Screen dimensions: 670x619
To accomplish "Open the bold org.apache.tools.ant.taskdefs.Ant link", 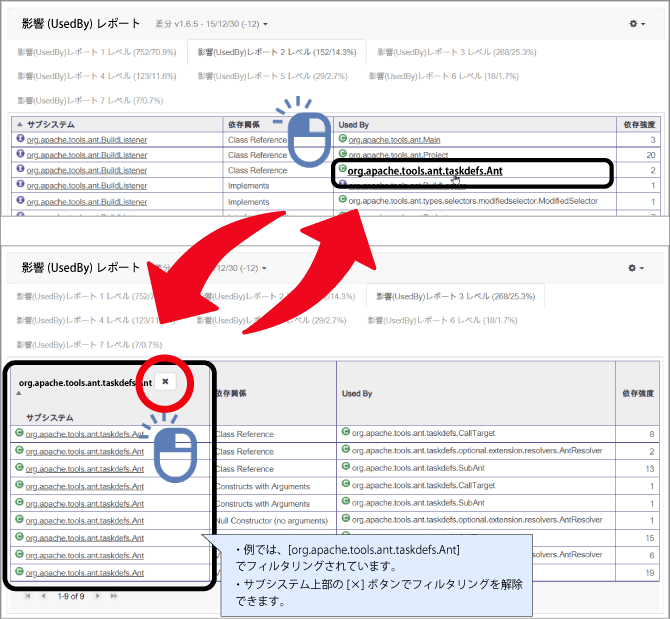I will [x=425, y=171].
